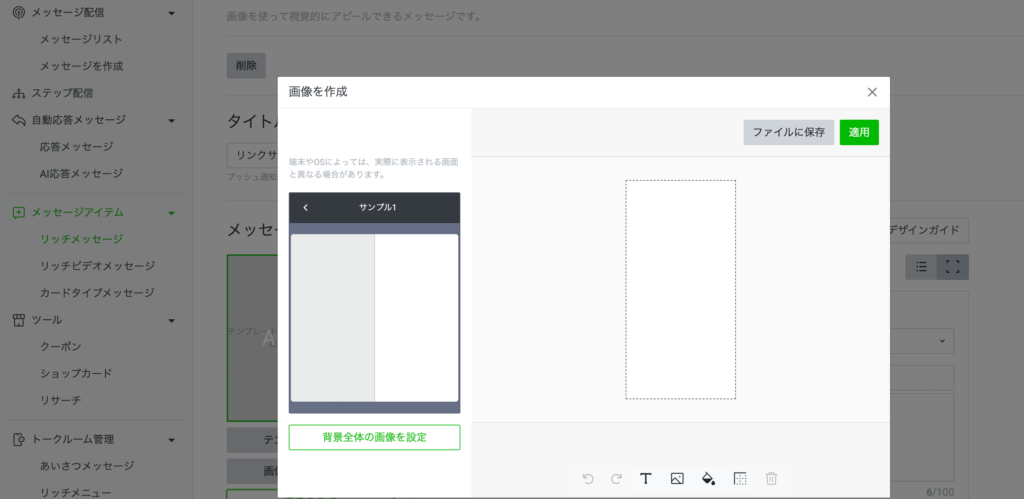Click the ファイルに保存 button

788,133
